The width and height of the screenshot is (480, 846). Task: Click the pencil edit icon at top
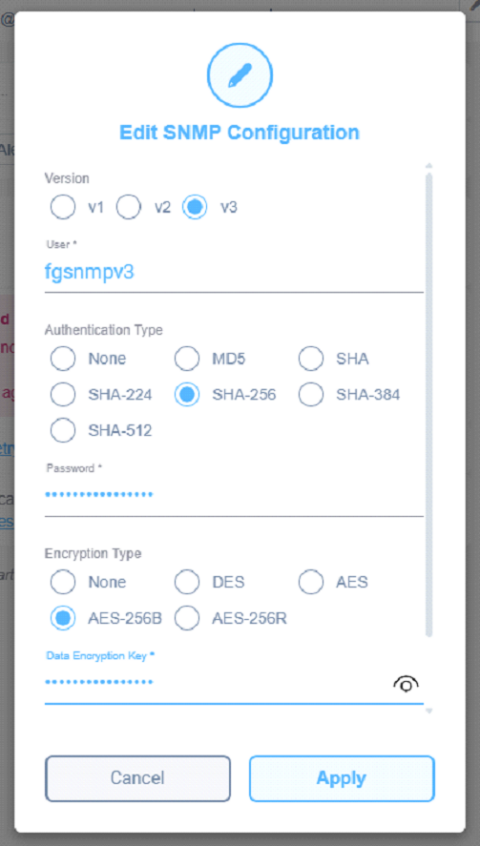tap(239, 75)
